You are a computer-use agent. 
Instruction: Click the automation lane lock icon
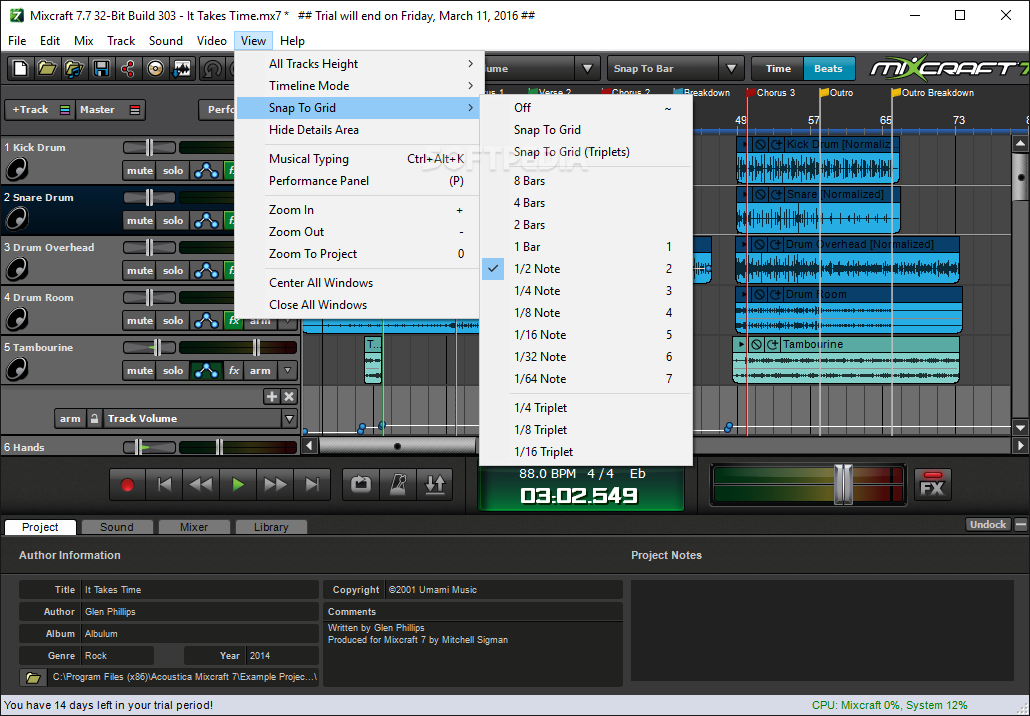(x=95, y=418)
